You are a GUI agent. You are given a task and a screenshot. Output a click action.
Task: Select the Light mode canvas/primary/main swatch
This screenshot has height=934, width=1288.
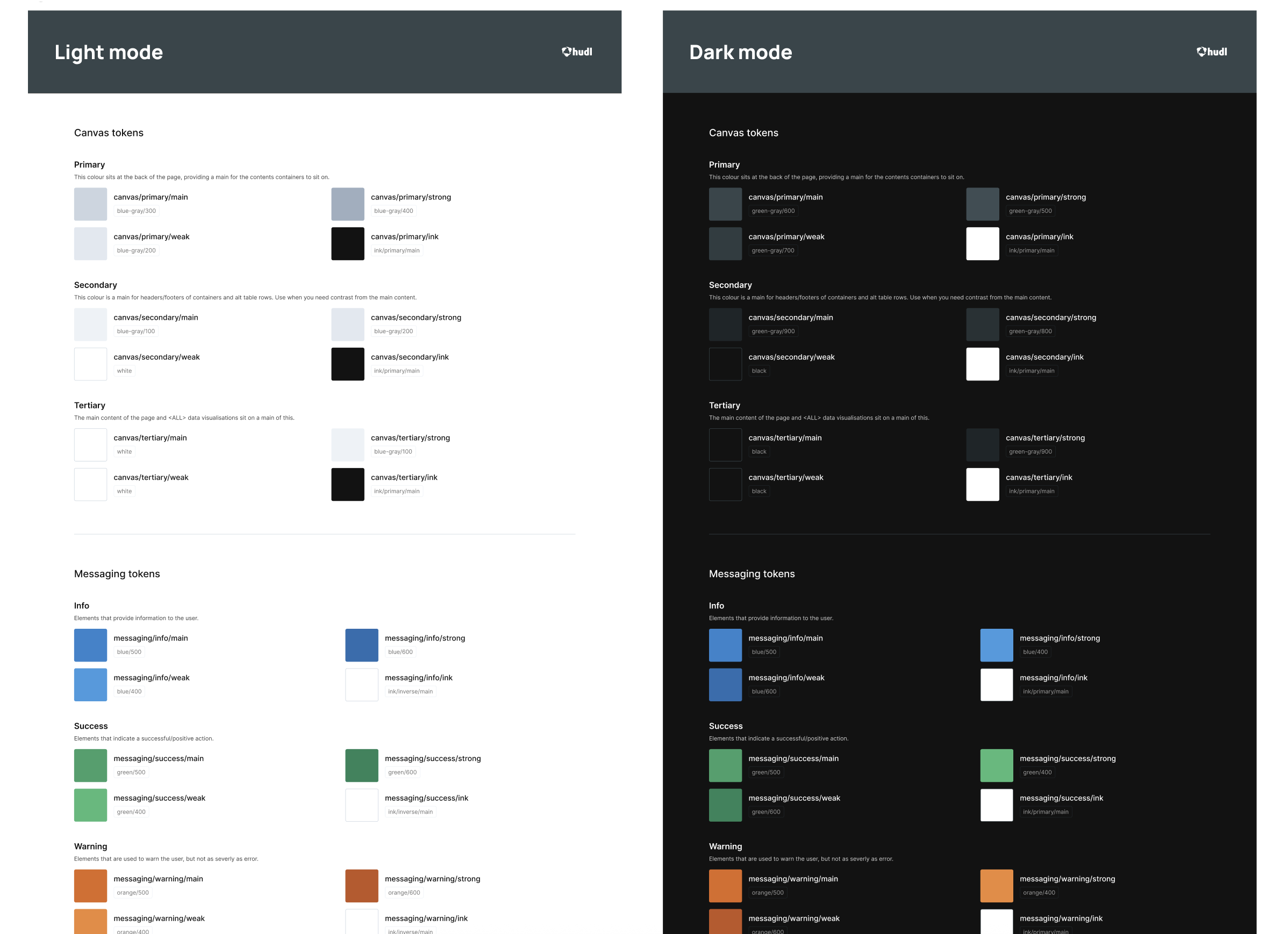90,204
